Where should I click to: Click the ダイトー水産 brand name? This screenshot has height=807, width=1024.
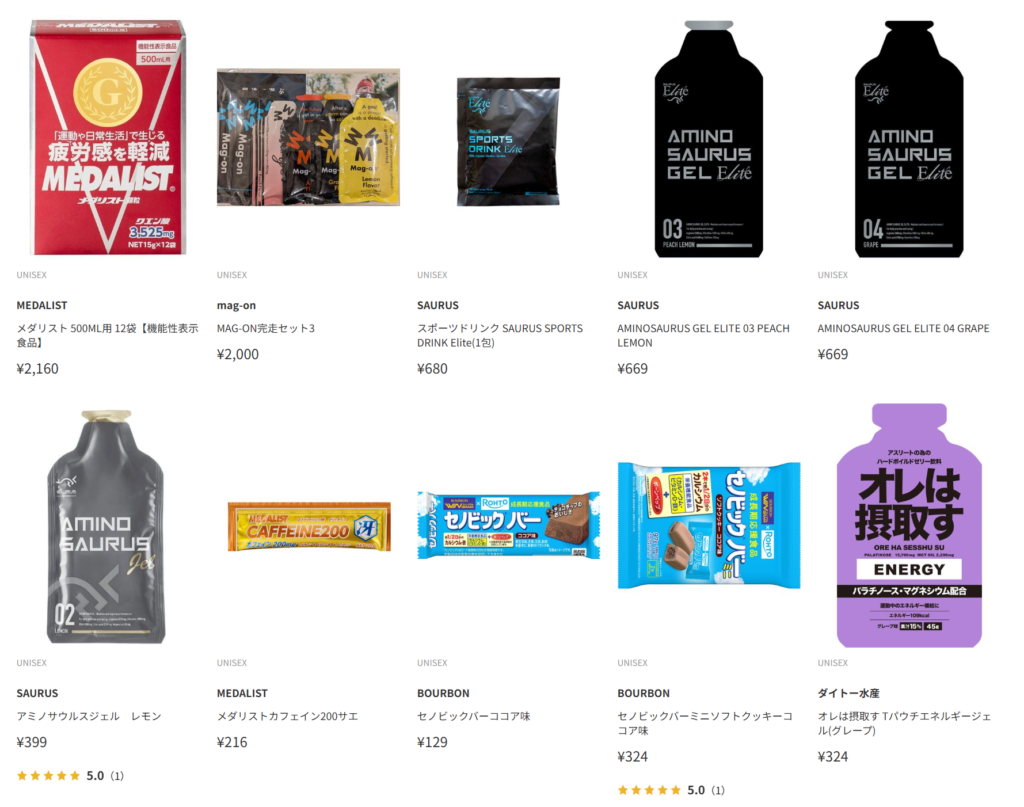[x=848, y=693]
